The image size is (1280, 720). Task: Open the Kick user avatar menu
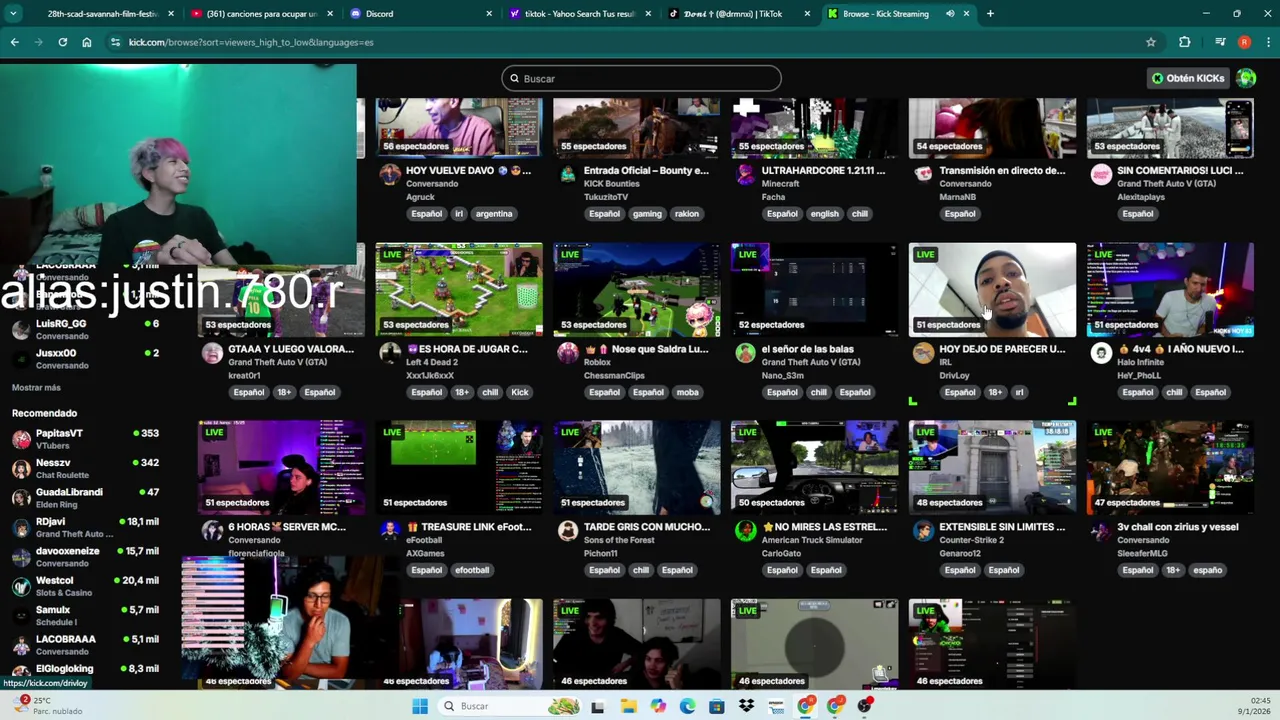[x=1246, y=78]
